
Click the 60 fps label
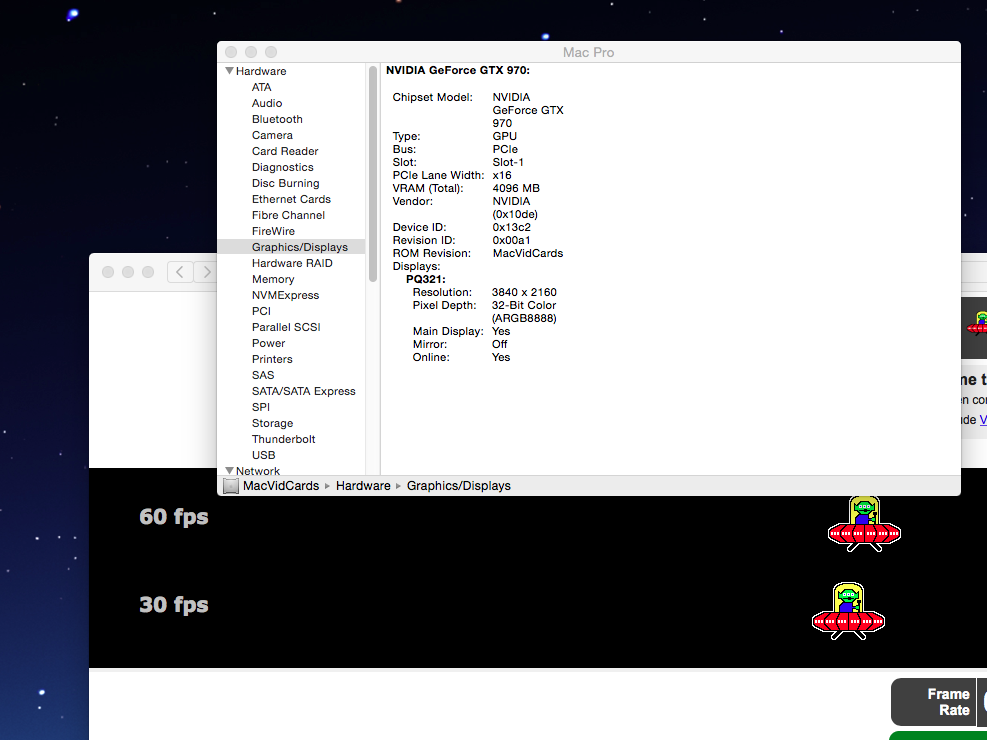pyautogui.click(x=174, y=517)
